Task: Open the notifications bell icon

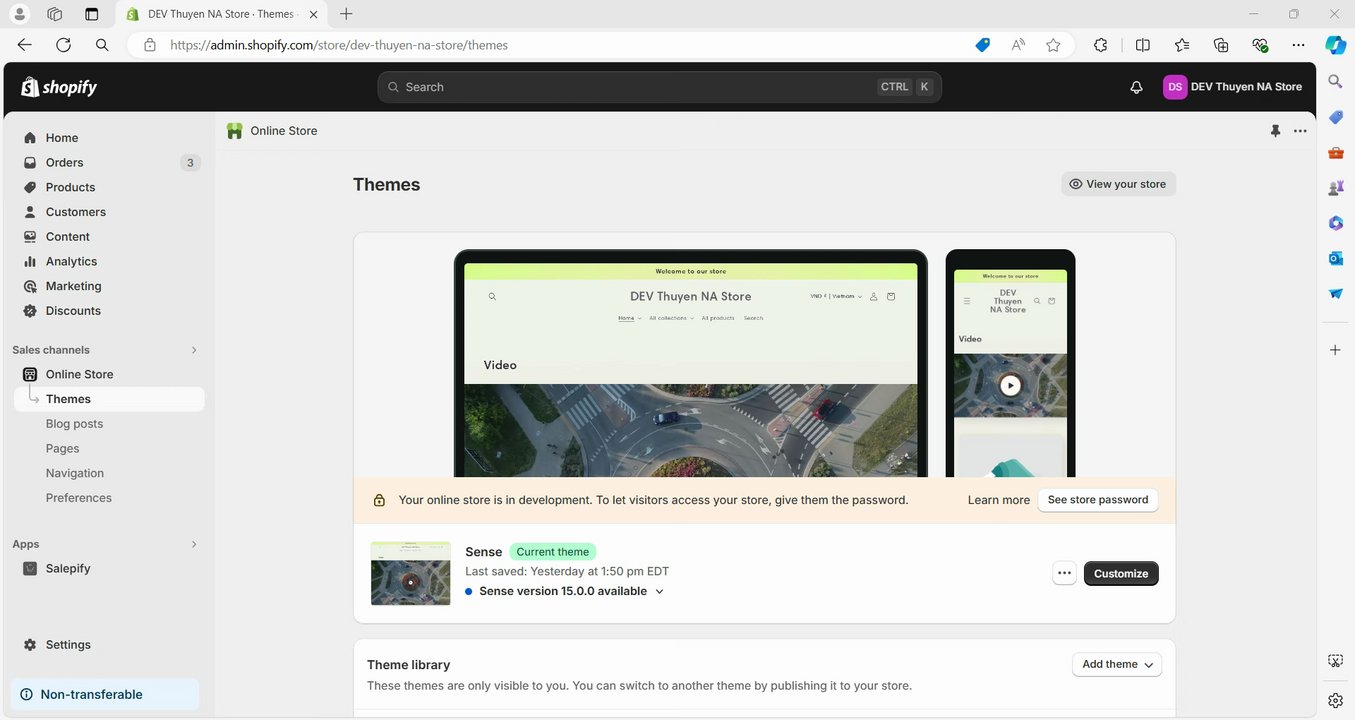Action: (1136, 87)
